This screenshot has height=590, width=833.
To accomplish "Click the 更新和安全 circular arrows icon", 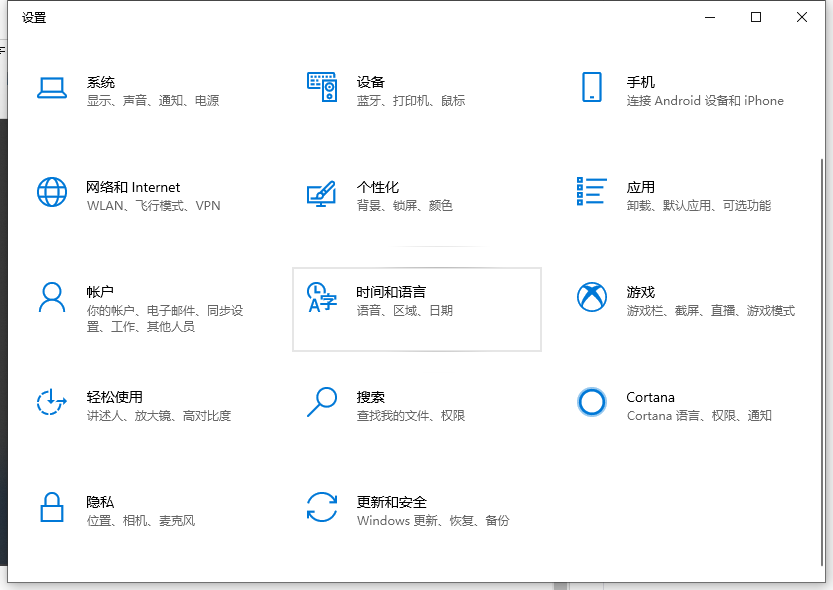I will click(322, 509).
